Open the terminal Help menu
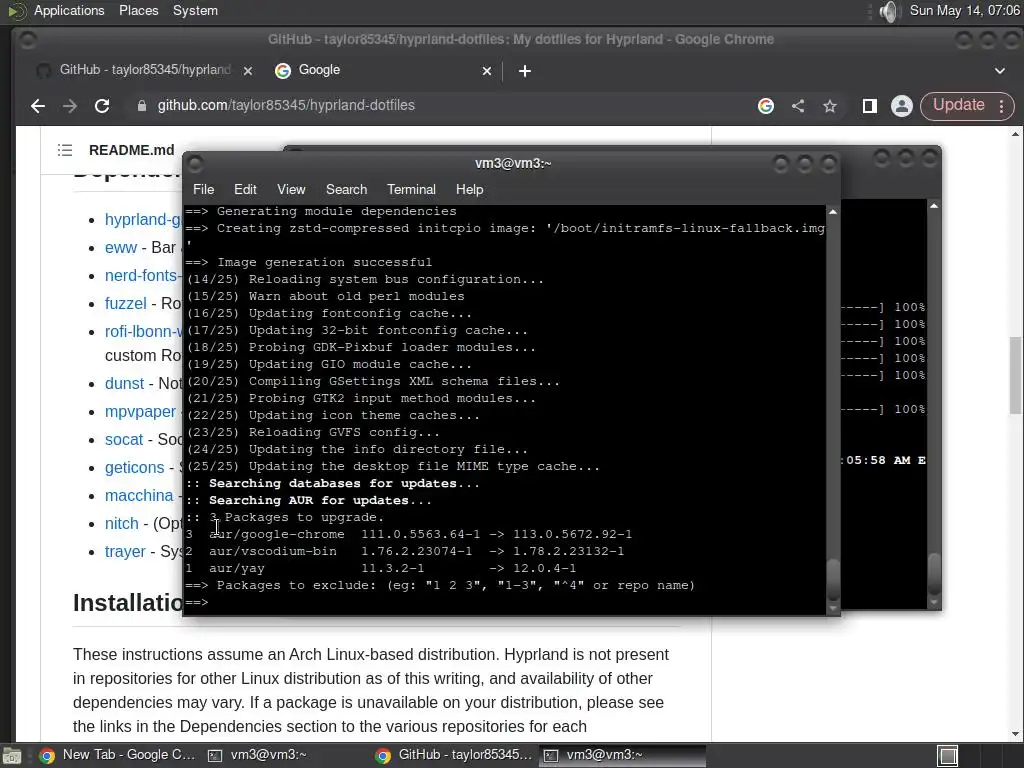Image resolution: width=1024 pixels, height=768 pixels. point(469,189)
